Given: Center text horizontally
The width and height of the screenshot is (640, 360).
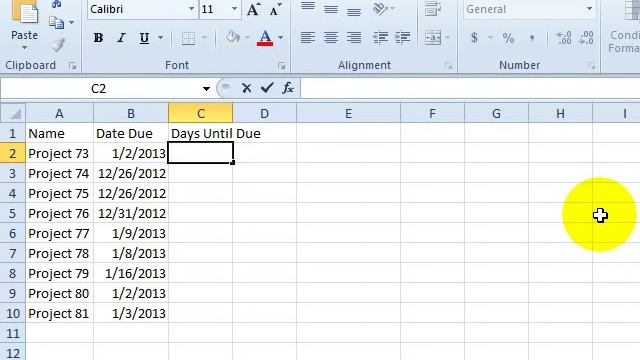Looking at the screenshot, I should point(331,38).
